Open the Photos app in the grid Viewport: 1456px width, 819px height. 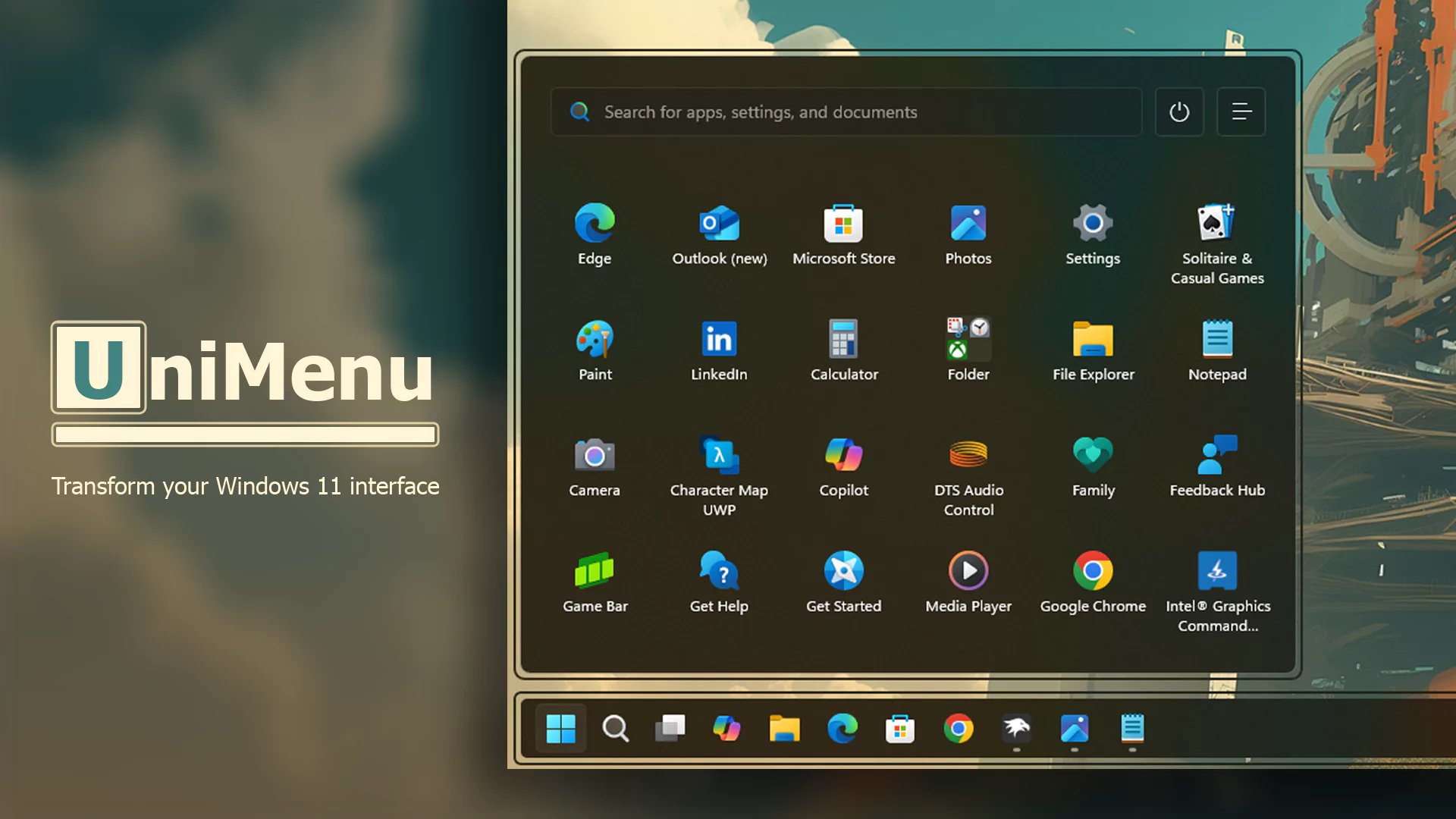[x=968, y=234]
